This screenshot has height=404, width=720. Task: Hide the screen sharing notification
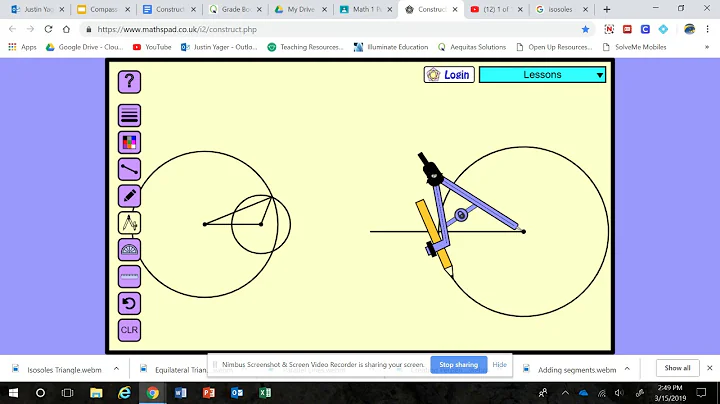[x=500, y=365]
